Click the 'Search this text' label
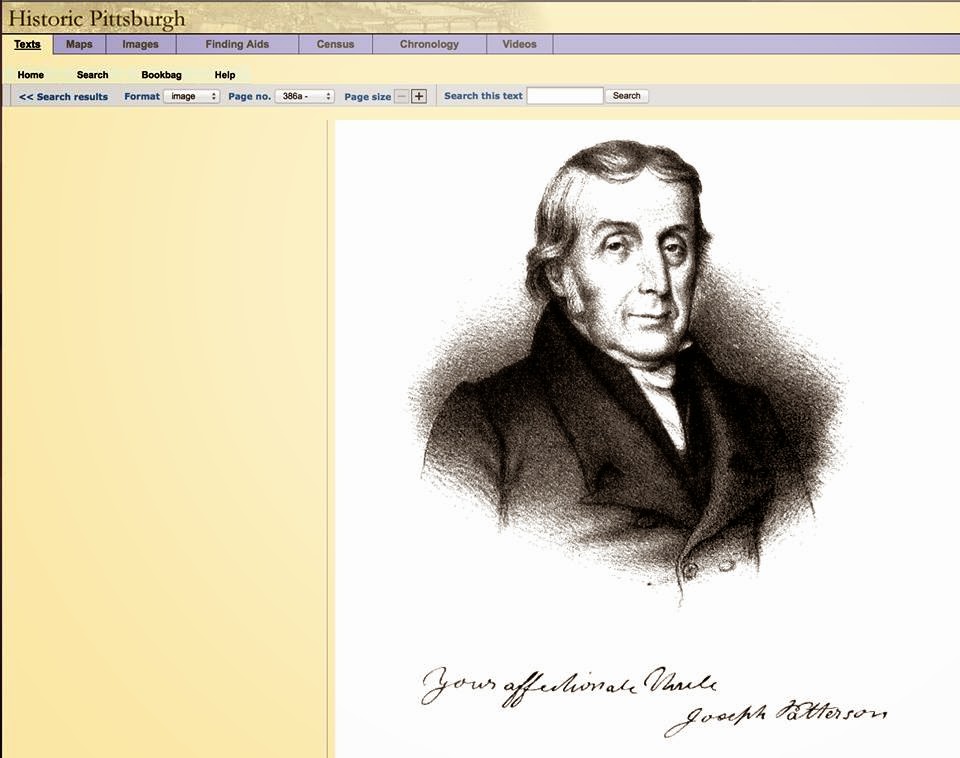The height and width of the screenshot is (758, 960). pyautogui.click(x=483, y=96)
